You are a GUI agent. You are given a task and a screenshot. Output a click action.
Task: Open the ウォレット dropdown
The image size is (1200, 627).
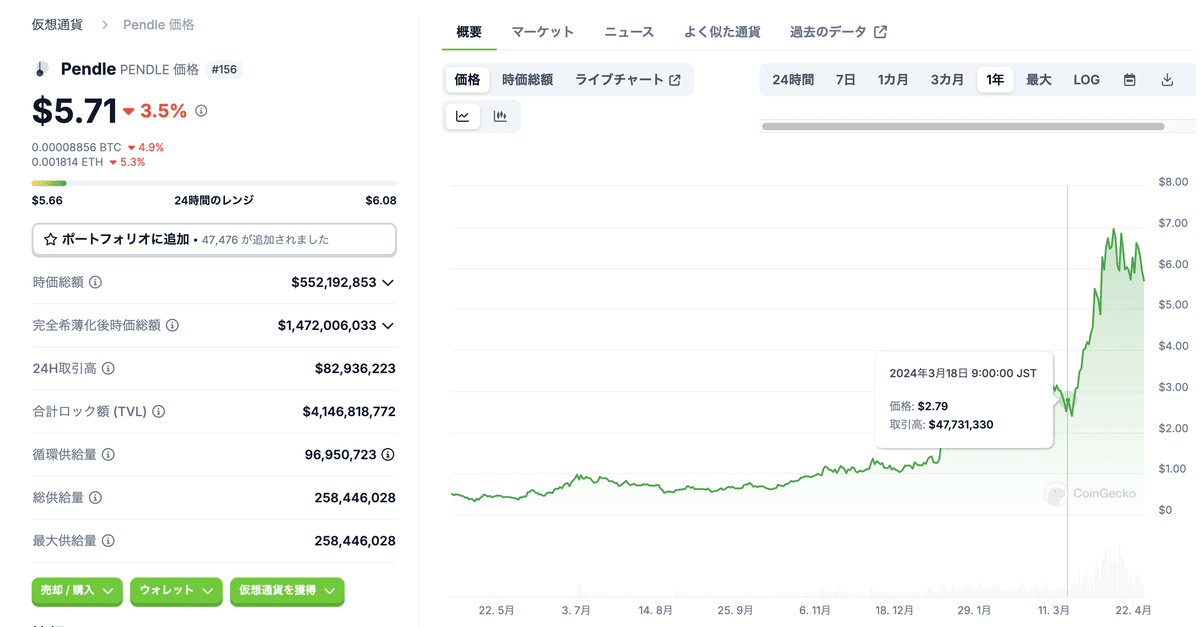(176, 591)
